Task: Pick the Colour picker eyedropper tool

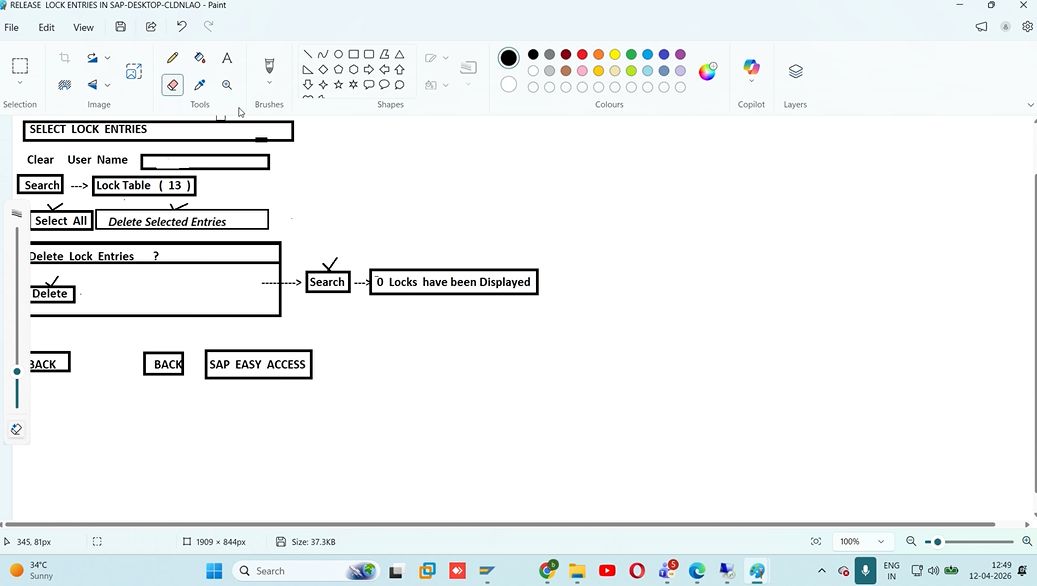Action: [x=200, y=86]
